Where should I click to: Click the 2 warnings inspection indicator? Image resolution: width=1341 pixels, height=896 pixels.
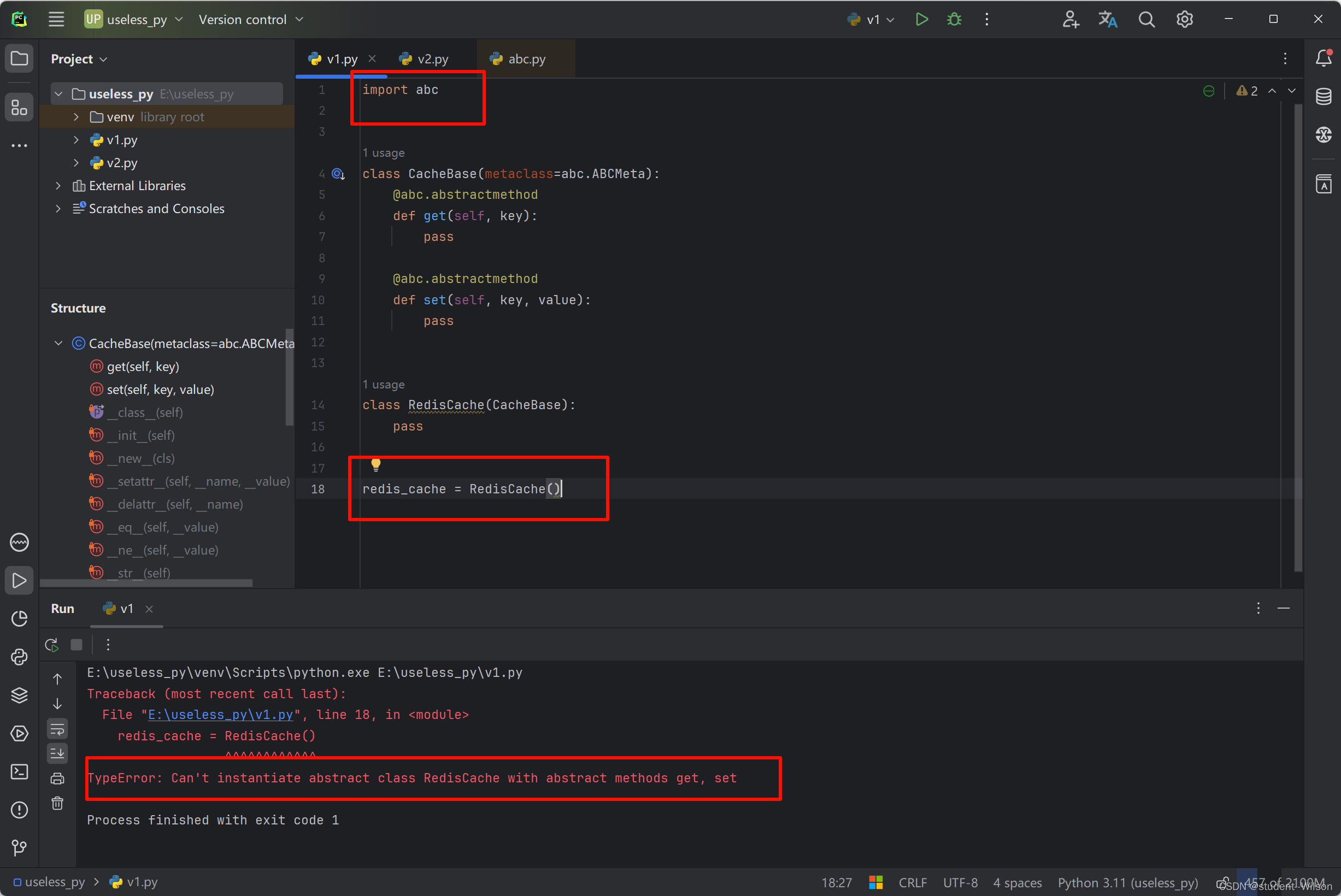point(1246,91)
